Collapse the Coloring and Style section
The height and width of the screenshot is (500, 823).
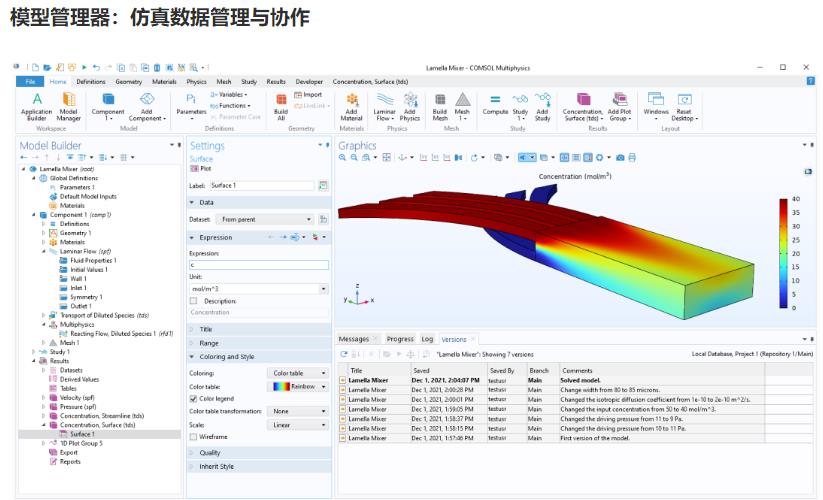[259, 357]
